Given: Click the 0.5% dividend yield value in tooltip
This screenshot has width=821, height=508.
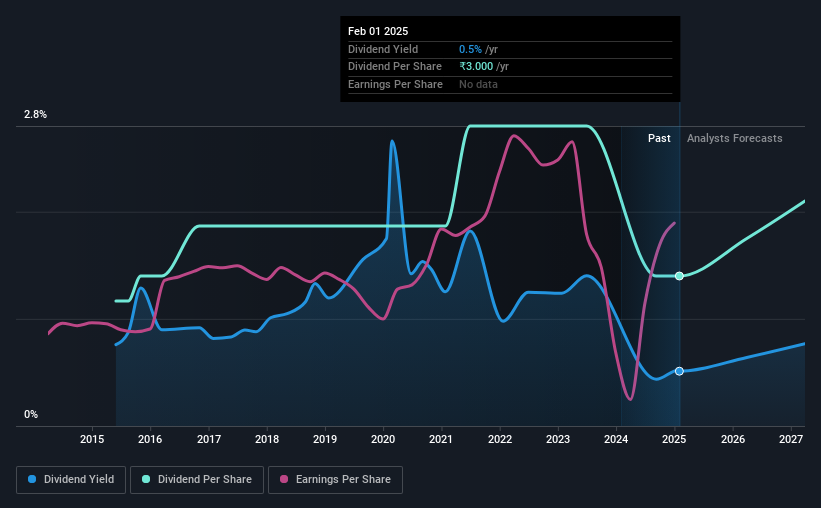Looking at the screenshot, I should [470, 49].
